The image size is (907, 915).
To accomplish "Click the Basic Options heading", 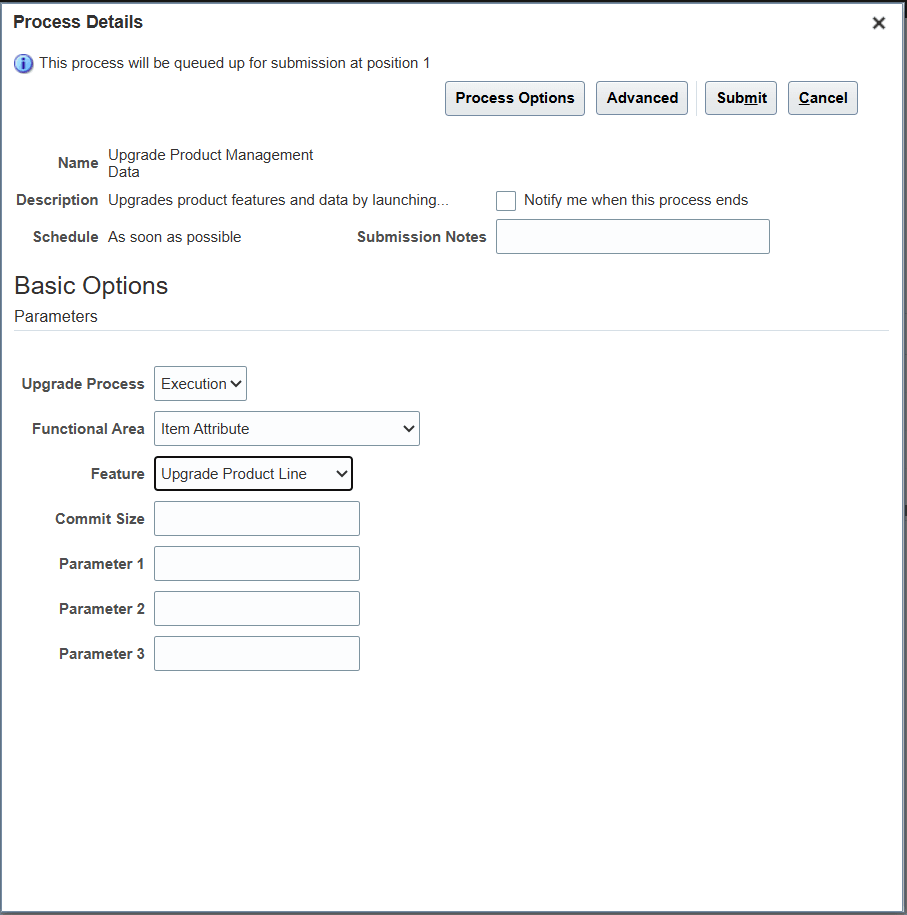I will tap(90, 286).
